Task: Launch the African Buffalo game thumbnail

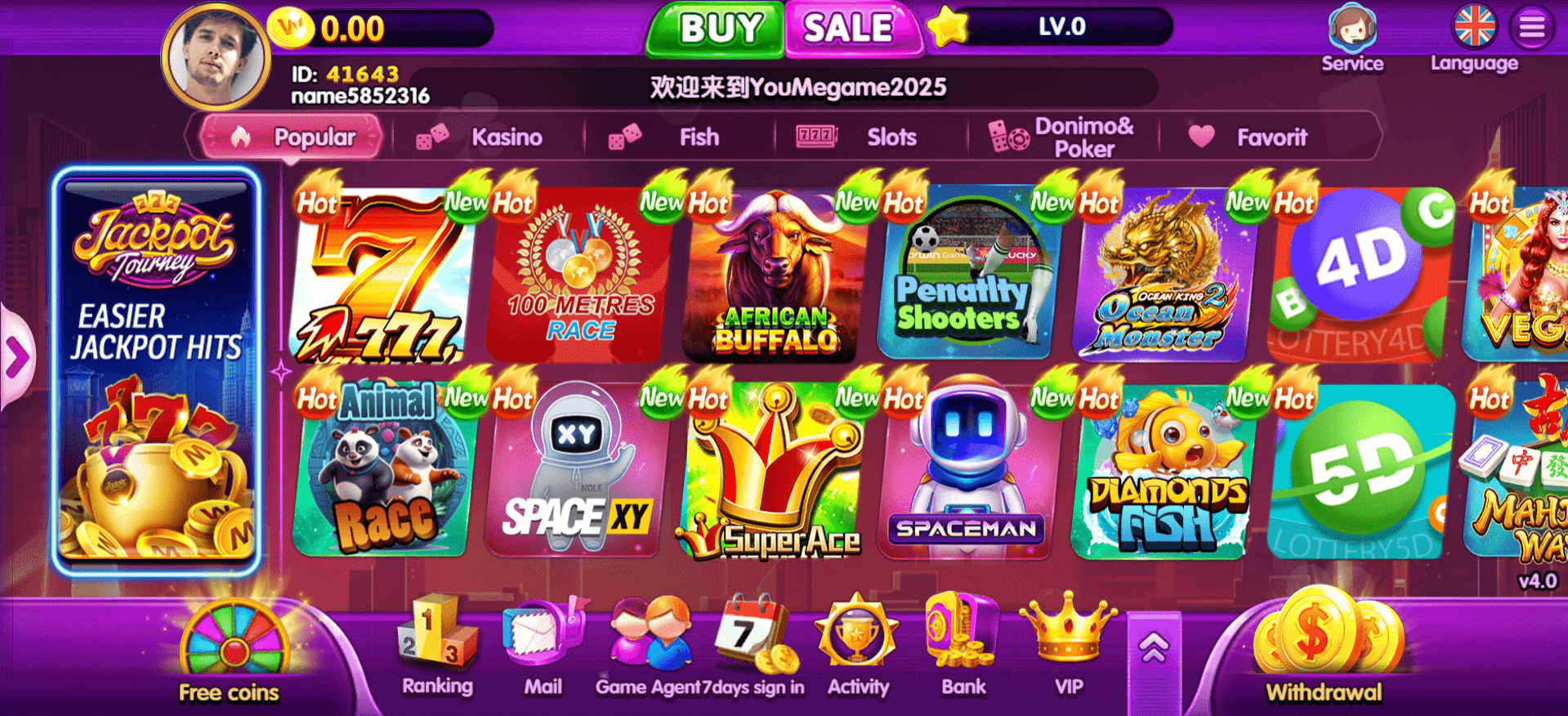Action: pyautogui.click(x=773, y=275)
